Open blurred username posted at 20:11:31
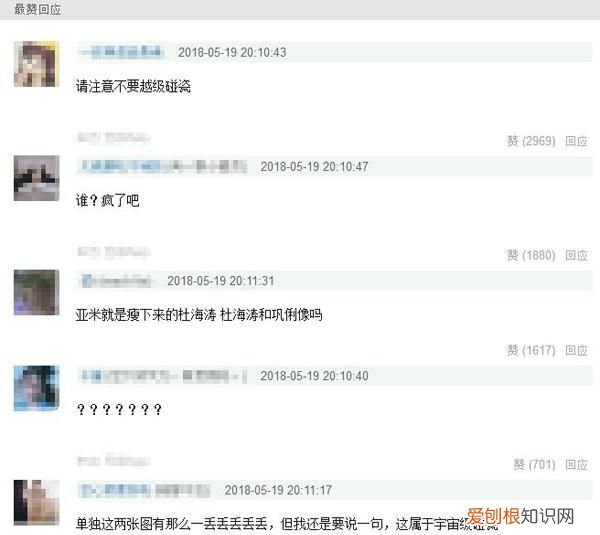 [x=117, y=281]
